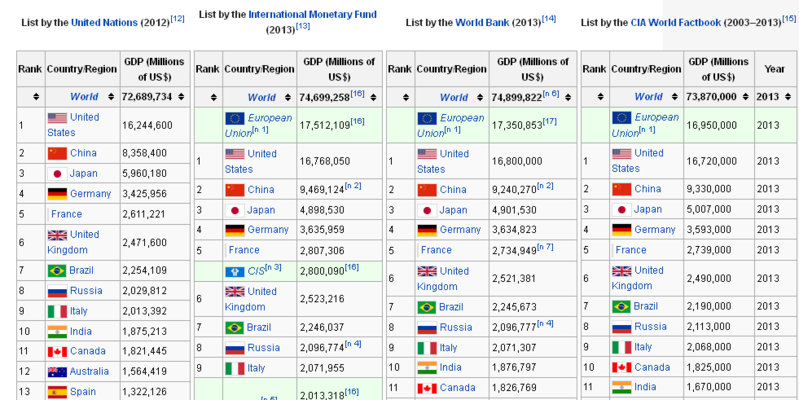Open the CIS link in the IMF table
799x400 pixels.
256,272
